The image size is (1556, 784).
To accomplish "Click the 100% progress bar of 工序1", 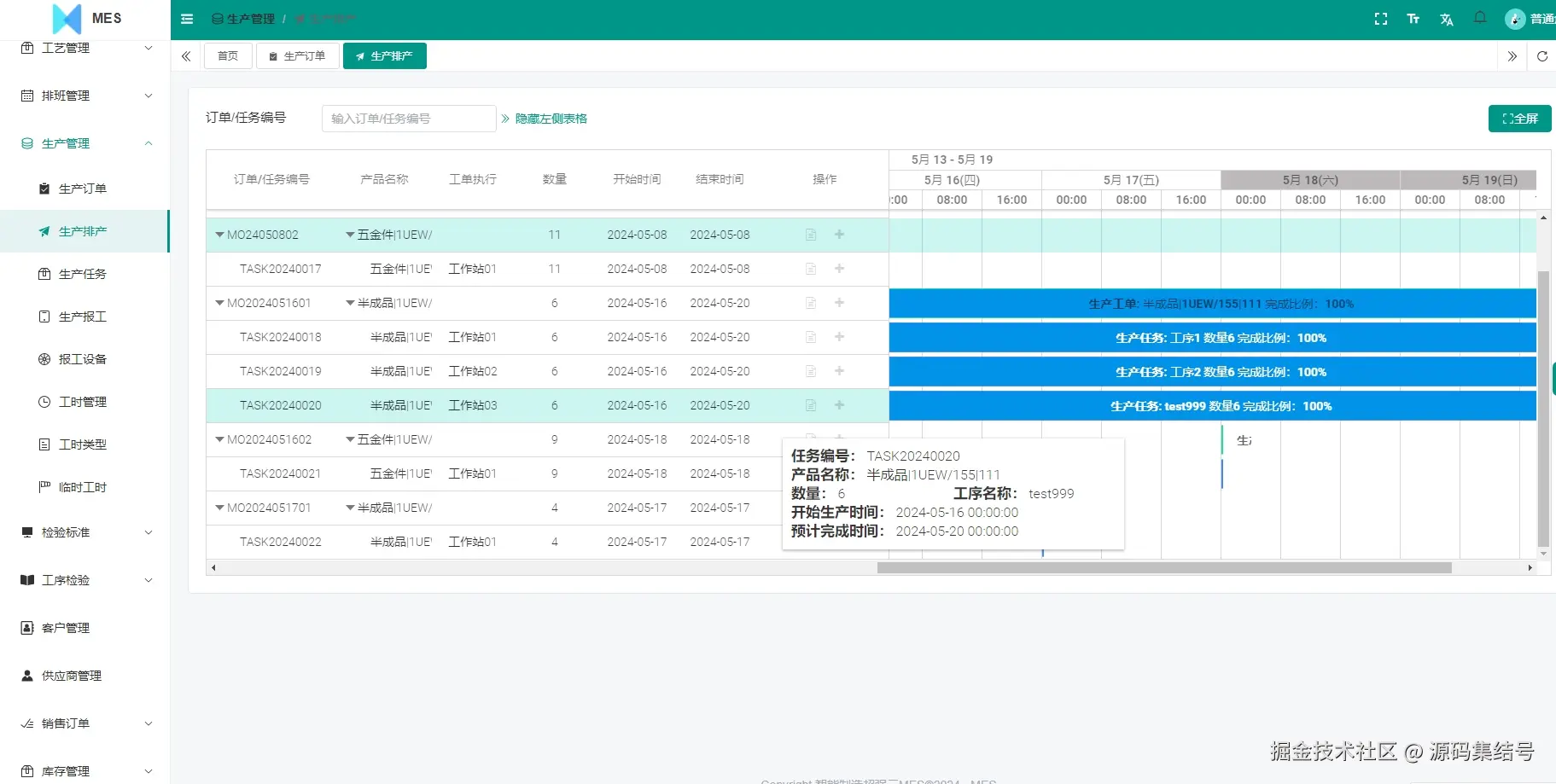I will [x=1212, y=337].
